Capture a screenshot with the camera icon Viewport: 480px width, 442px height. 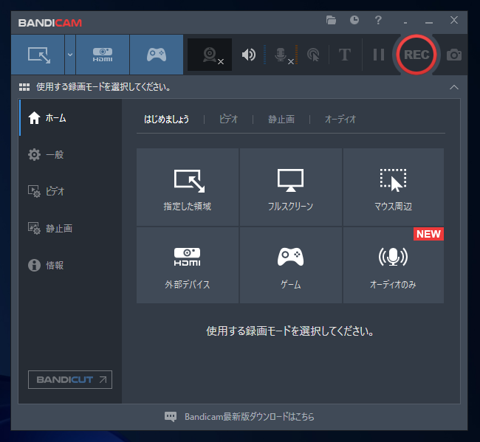point(454,55)
